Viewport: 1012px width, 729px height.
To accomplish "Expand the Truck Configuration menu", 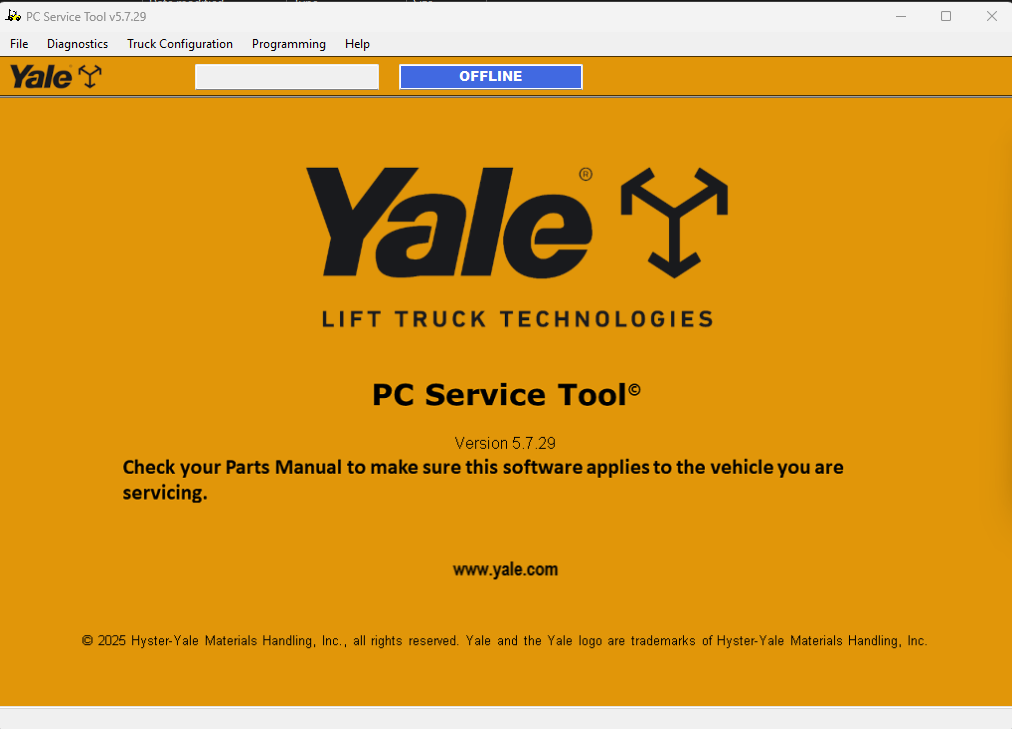I will pyautogui.click(x=180, y=44).
